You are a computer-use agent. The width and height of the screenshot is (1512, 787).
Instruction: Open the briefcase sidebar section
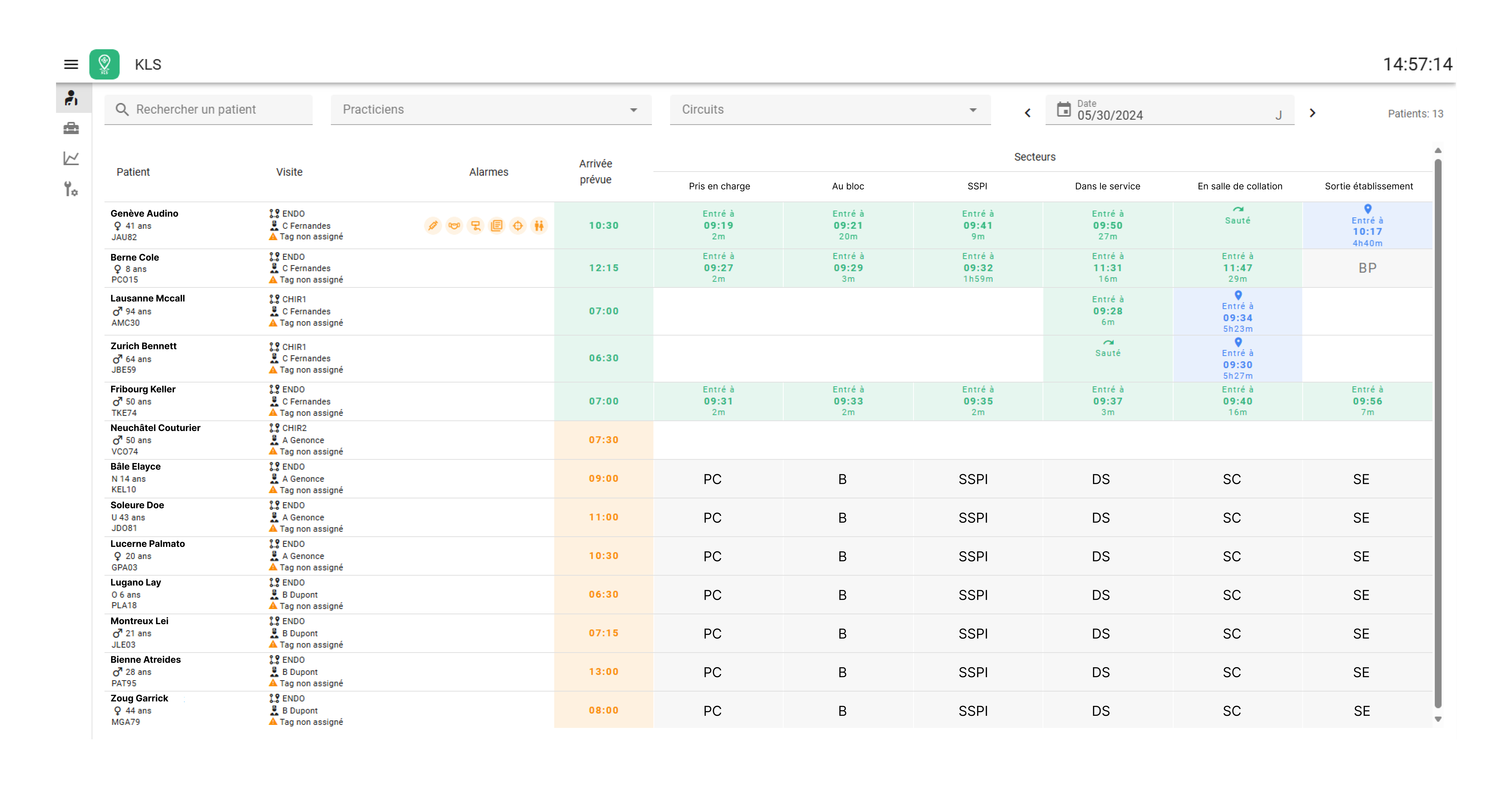click(71, 128)
